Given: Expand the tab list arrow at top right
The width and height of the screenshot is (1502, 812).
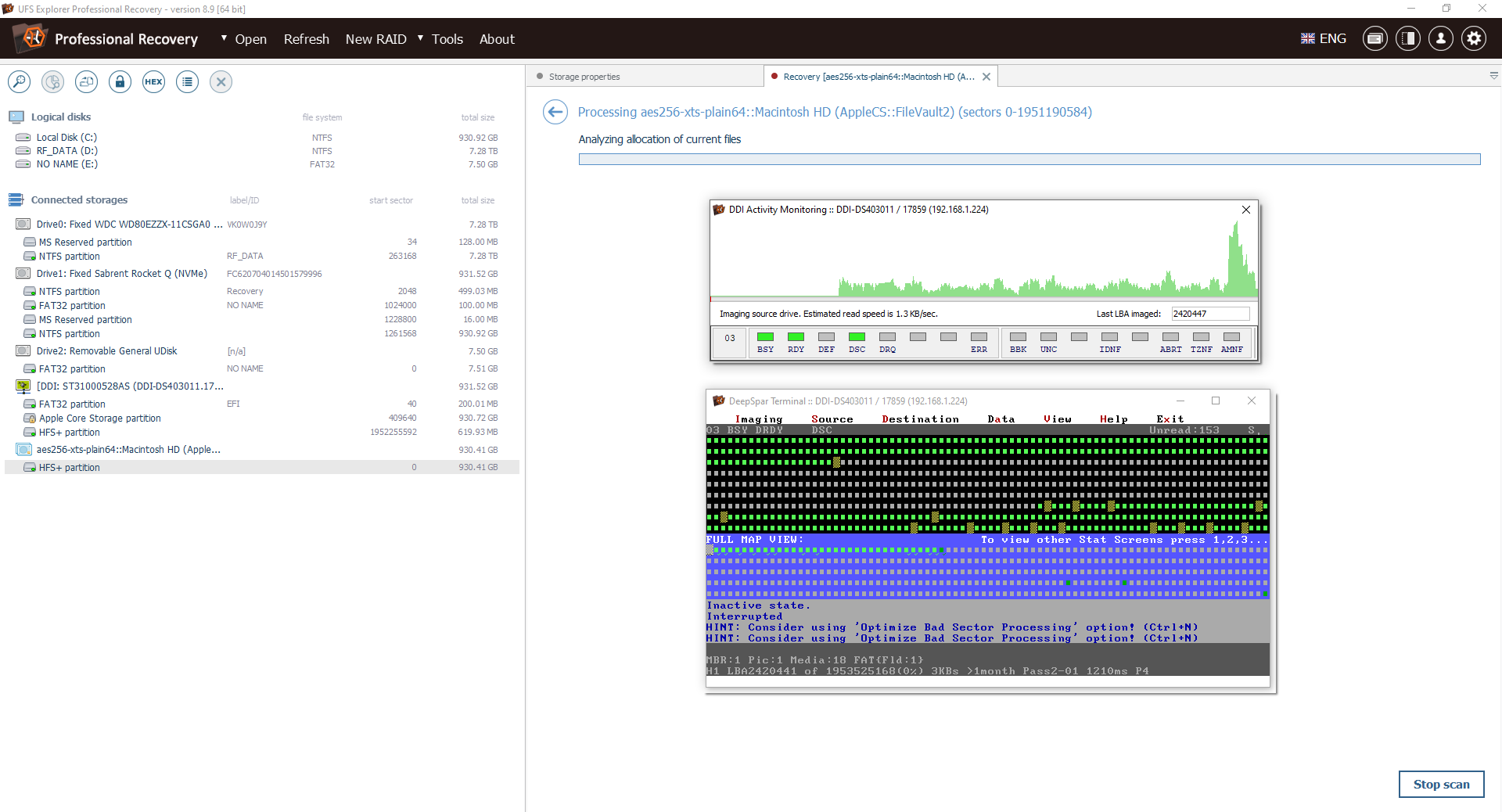Looking at the screenshot, I should (x=1493, y=76).
